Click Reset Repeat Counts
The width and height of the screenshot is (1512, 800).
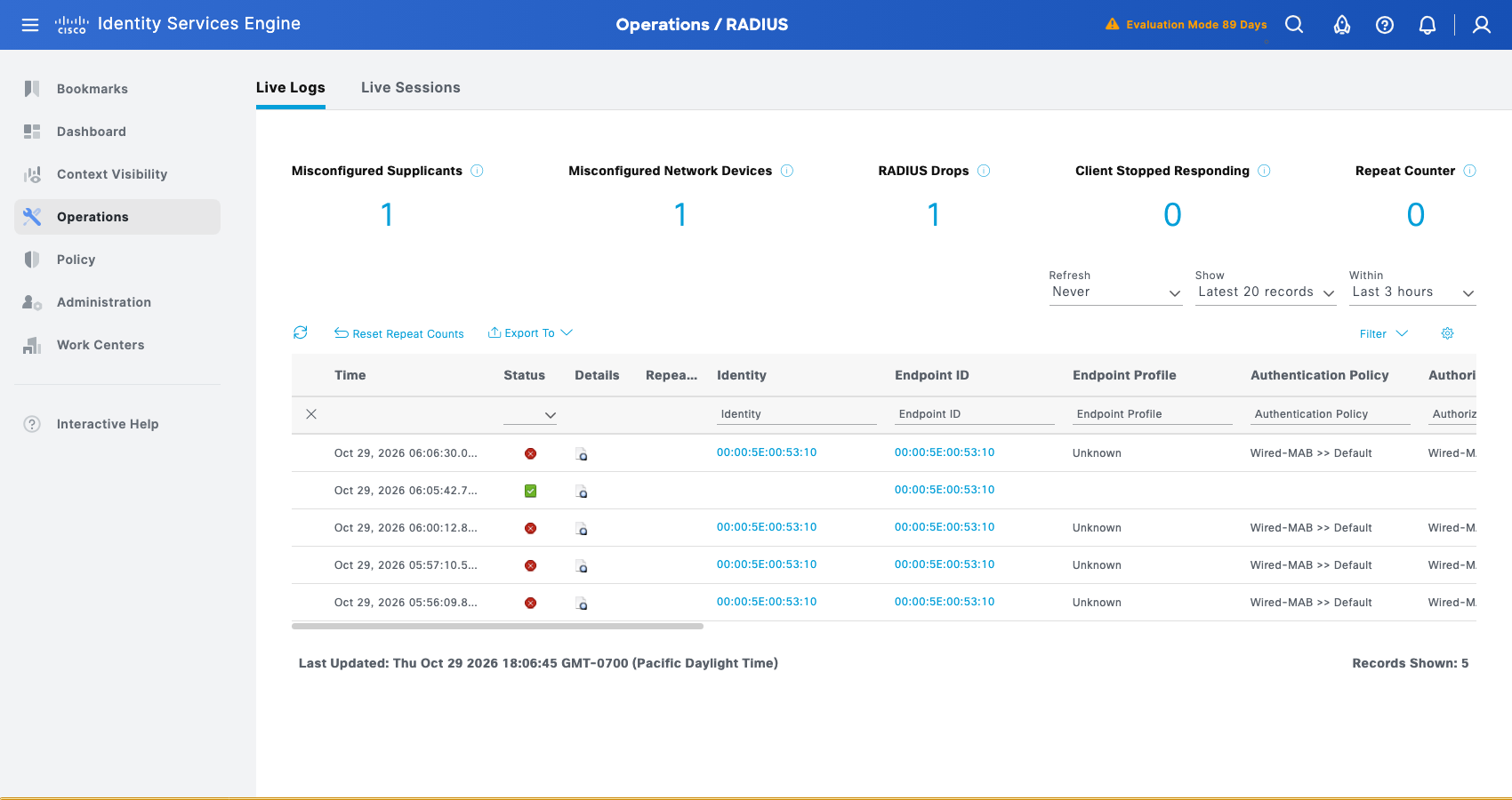399,333
